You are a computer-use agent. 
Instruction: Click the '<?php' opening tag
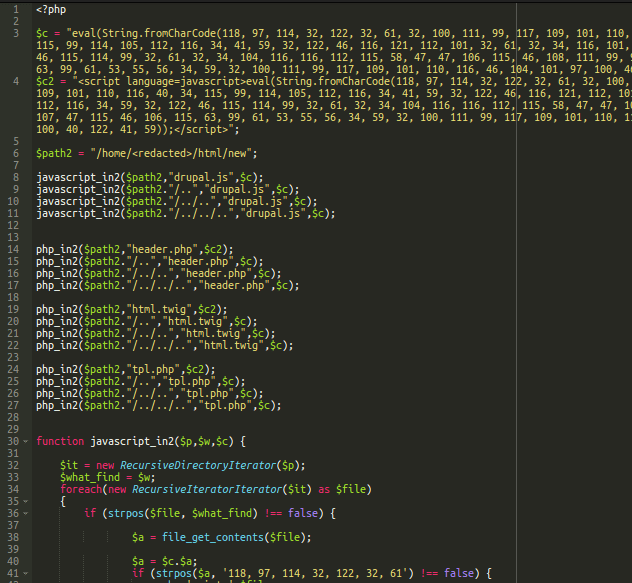[51, 10]
